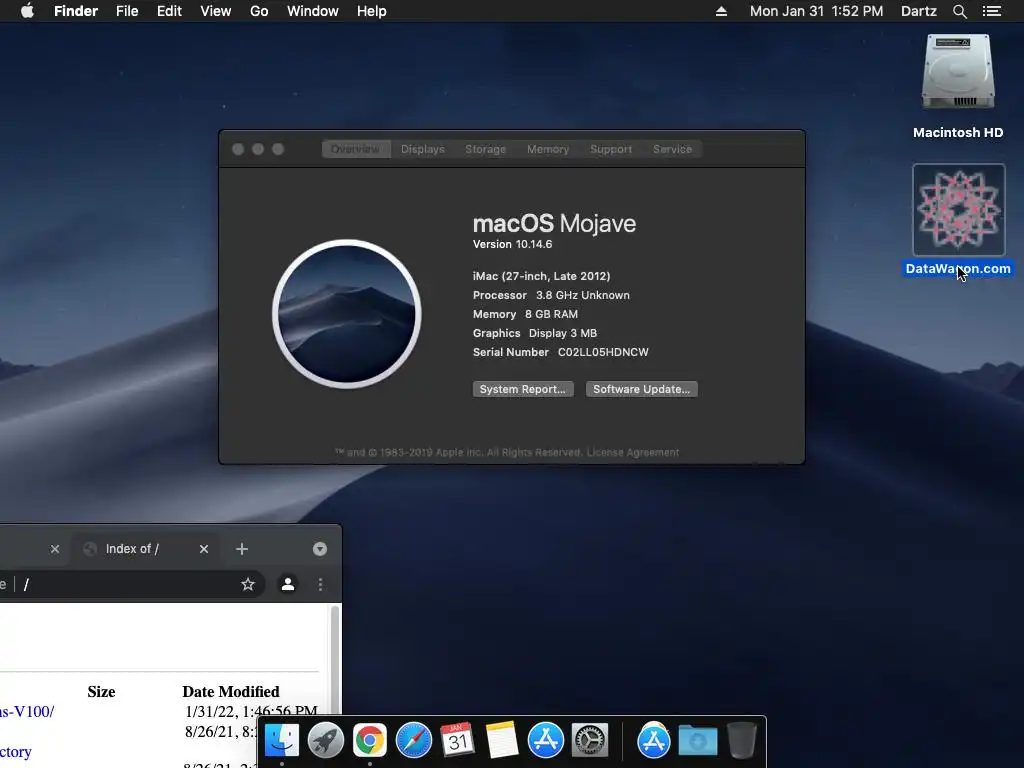Open the Downloads folder in Dock
1024x768 pixels.
[x=697, y=741]
